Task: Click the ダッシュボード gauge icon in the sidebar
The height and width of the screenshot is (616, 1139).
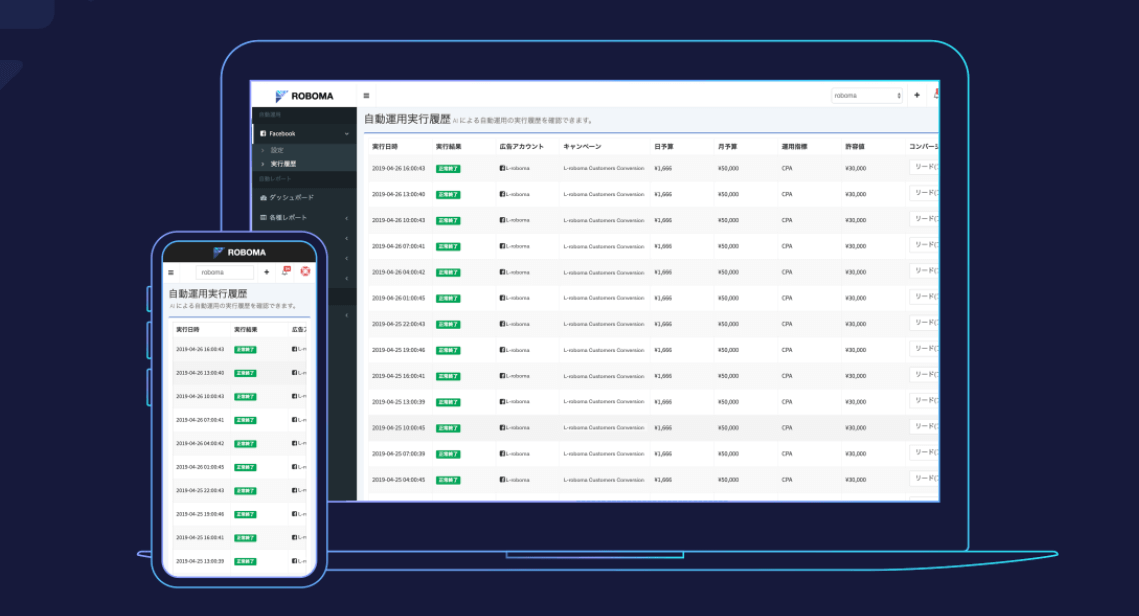Action: pos(263,198)
